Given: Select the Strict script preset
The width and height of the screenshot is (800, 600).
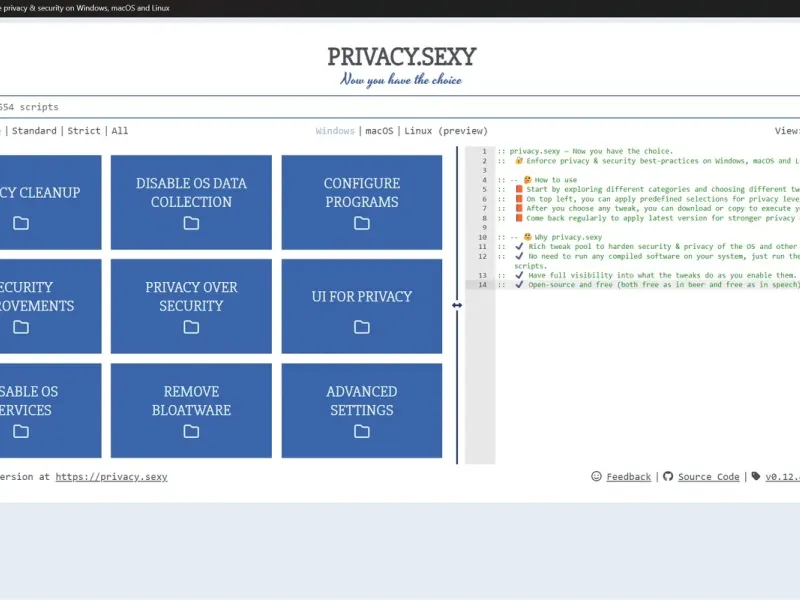Looking at the screenshot, I should click(x=84, y=131).
